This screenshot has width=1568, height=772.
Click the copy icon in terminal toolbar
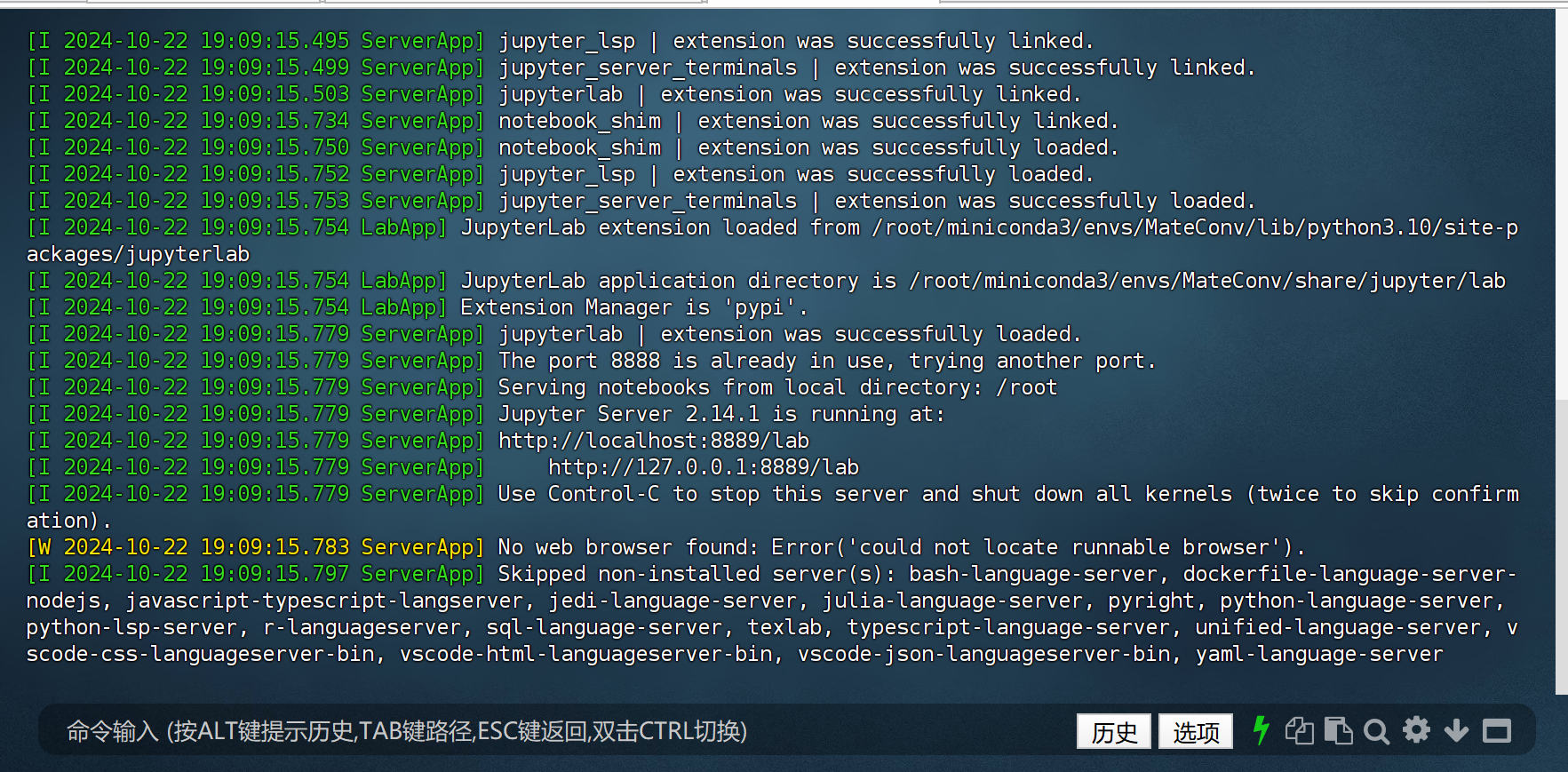(x=1300, y=731)
